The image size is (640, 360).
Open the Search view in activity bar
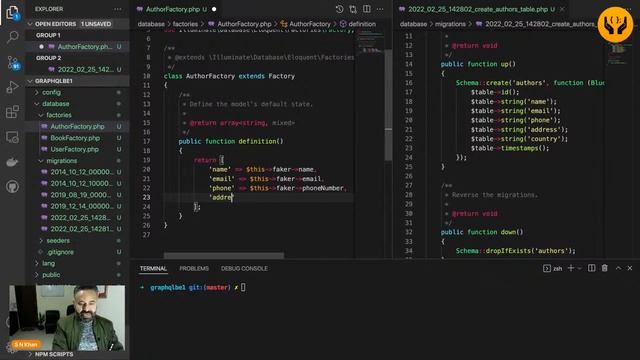click(13, 37)
